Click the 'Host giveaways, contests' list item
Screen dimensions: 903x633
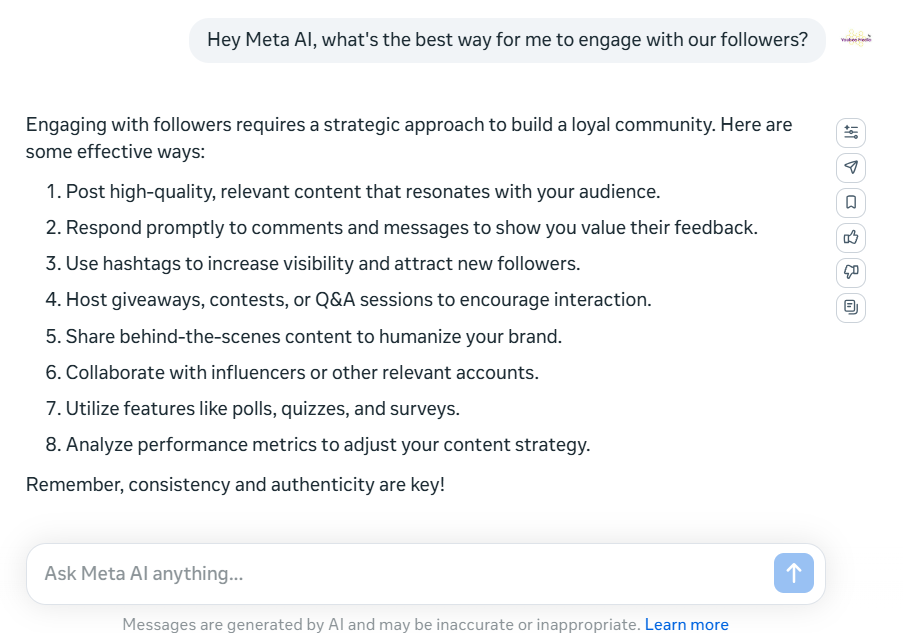click(358, 300)
